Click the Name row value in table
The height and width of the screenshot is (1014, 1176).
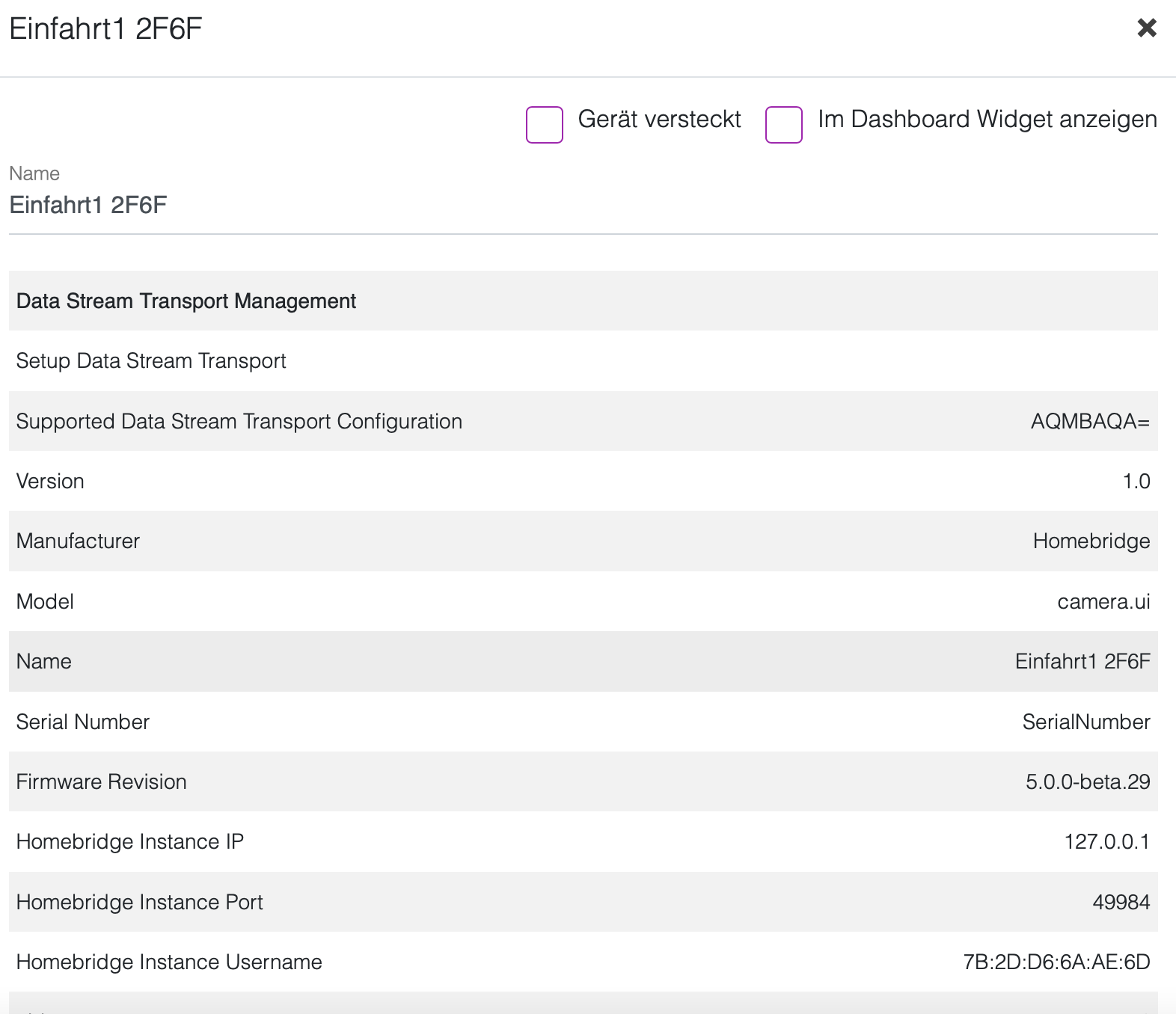[1082, 662]
